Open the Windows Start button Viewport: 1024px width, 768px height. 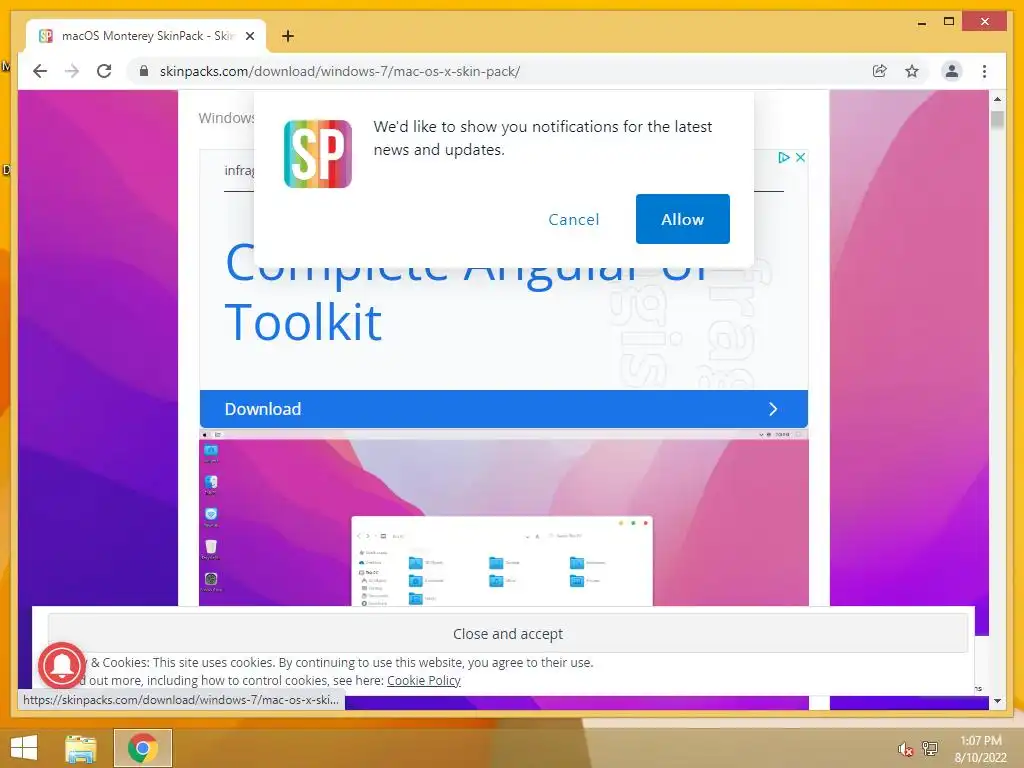(24, 748)
